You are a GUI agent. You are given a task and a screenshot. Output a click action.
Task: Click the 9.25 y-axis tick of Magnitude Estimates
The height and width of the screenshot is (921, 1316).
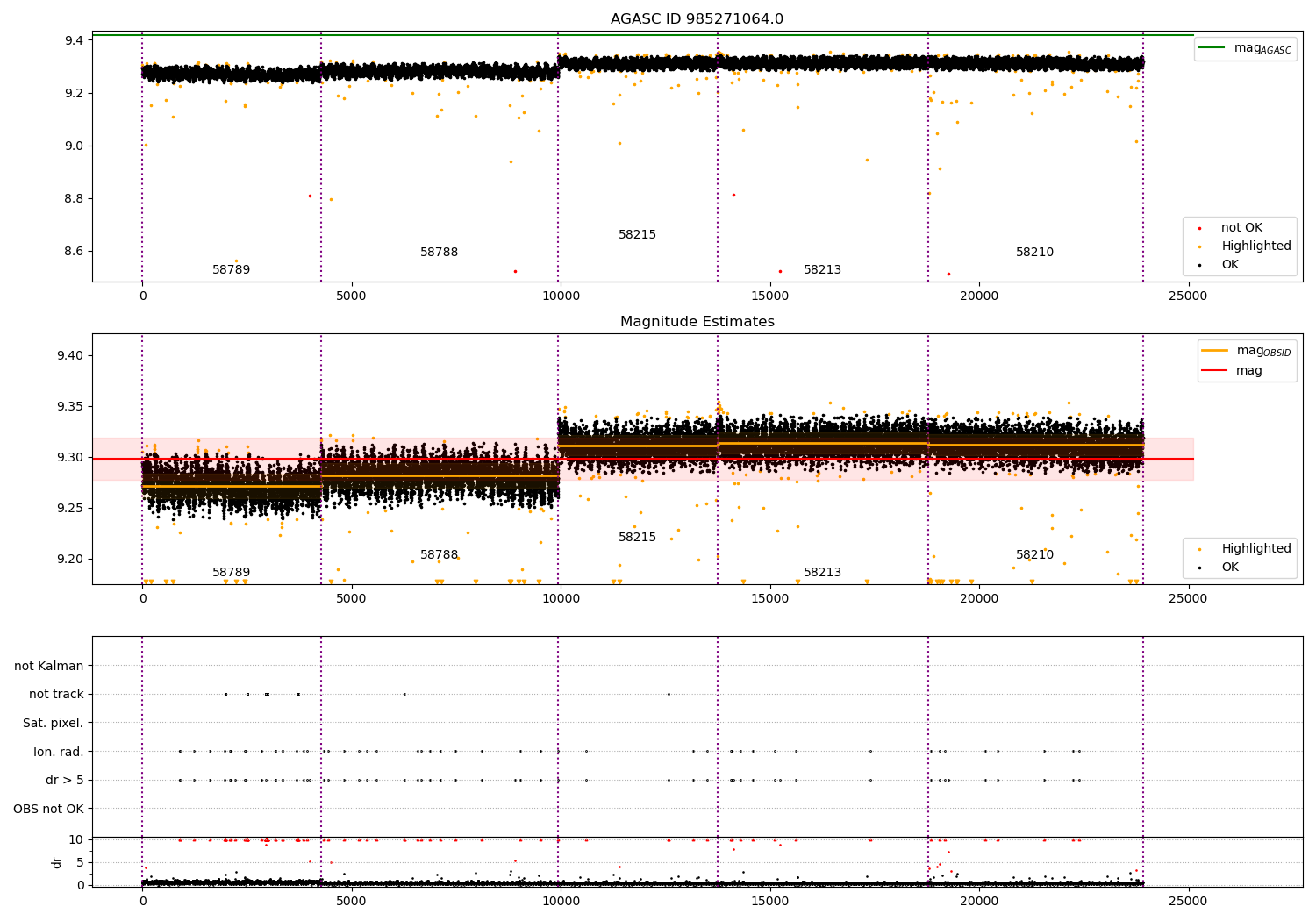[x=70, y=509]
